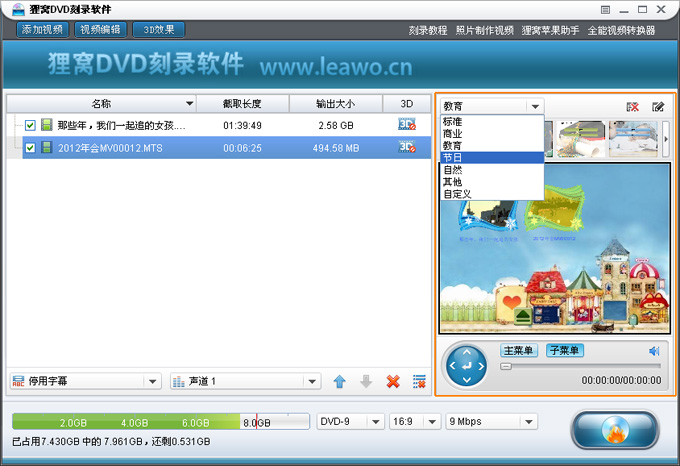This screenshot has height=466, width=680.
Task: Click the 3D column header
Action: coord(406,104)
